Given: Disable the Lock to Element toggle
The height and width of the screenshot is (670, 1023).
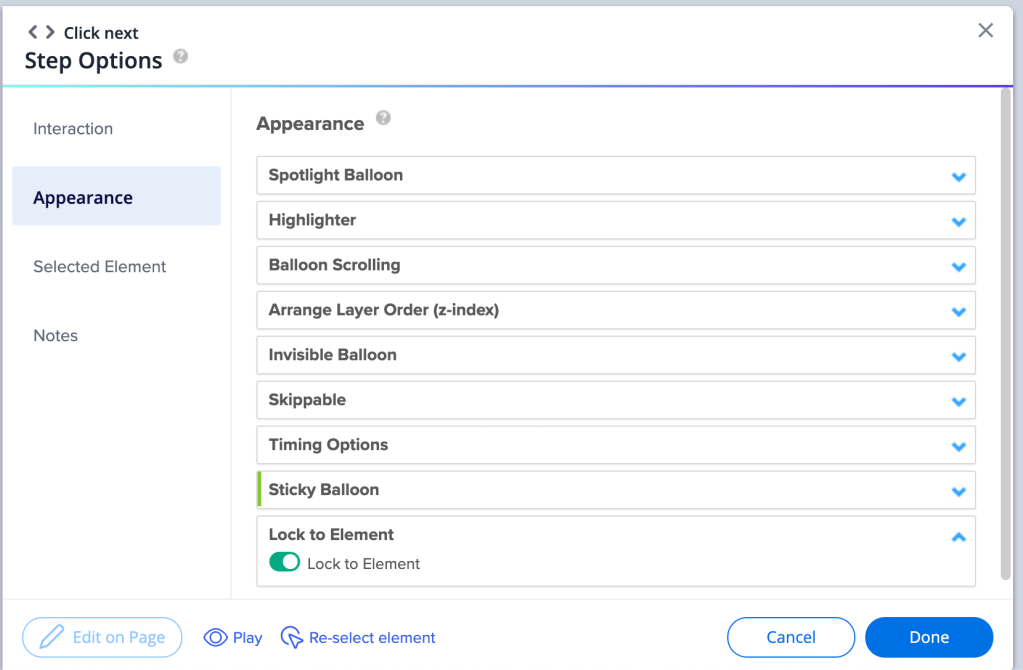Looking at the screenshot, I should 285,563.
